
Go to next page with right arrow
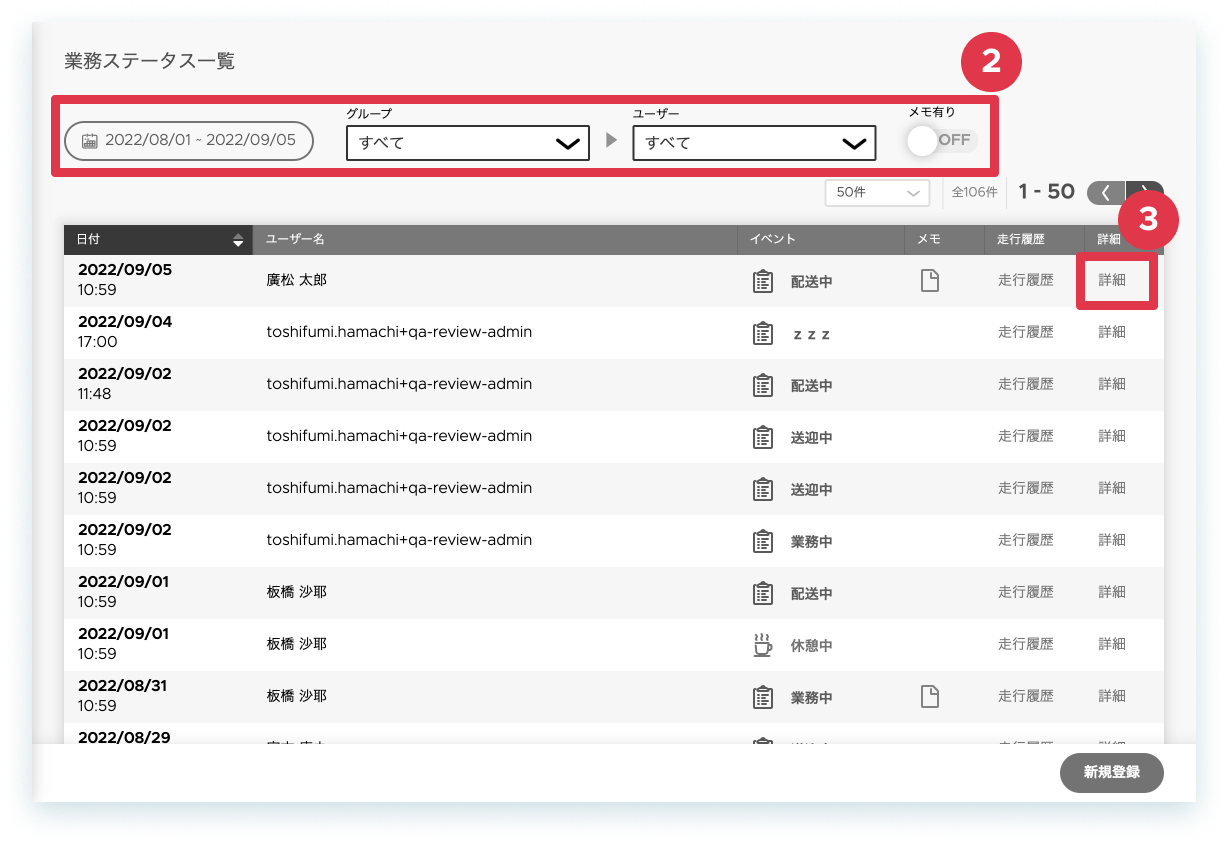(x=1145, y=192)
